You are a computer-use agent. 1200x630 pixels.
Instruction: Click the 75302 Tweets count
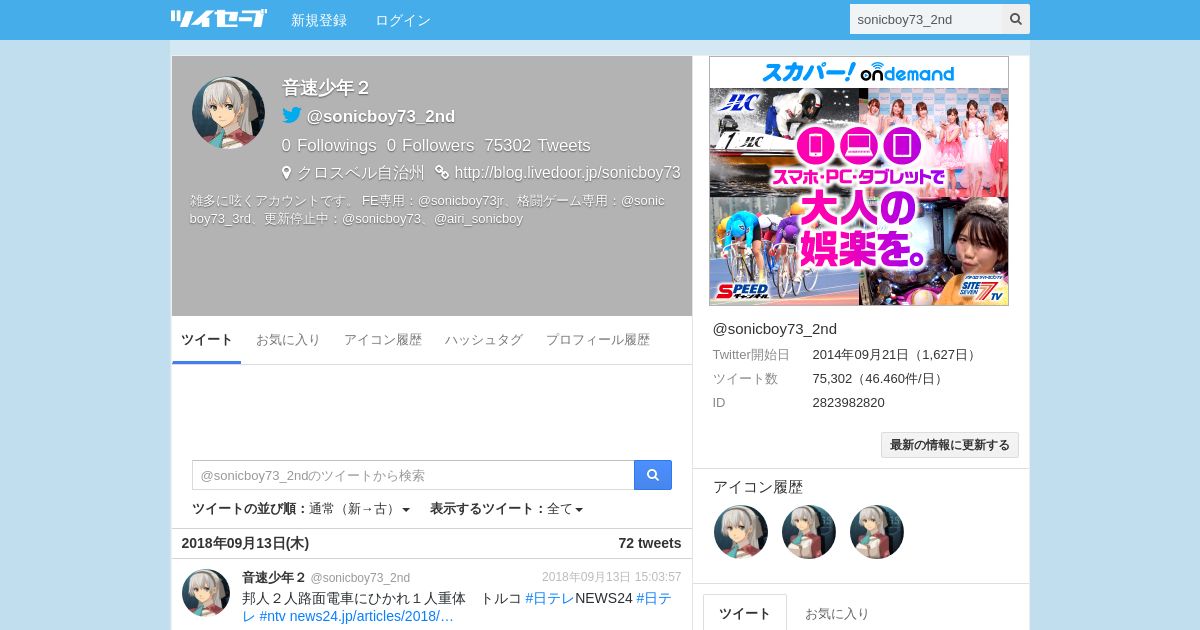click(538, 145)
